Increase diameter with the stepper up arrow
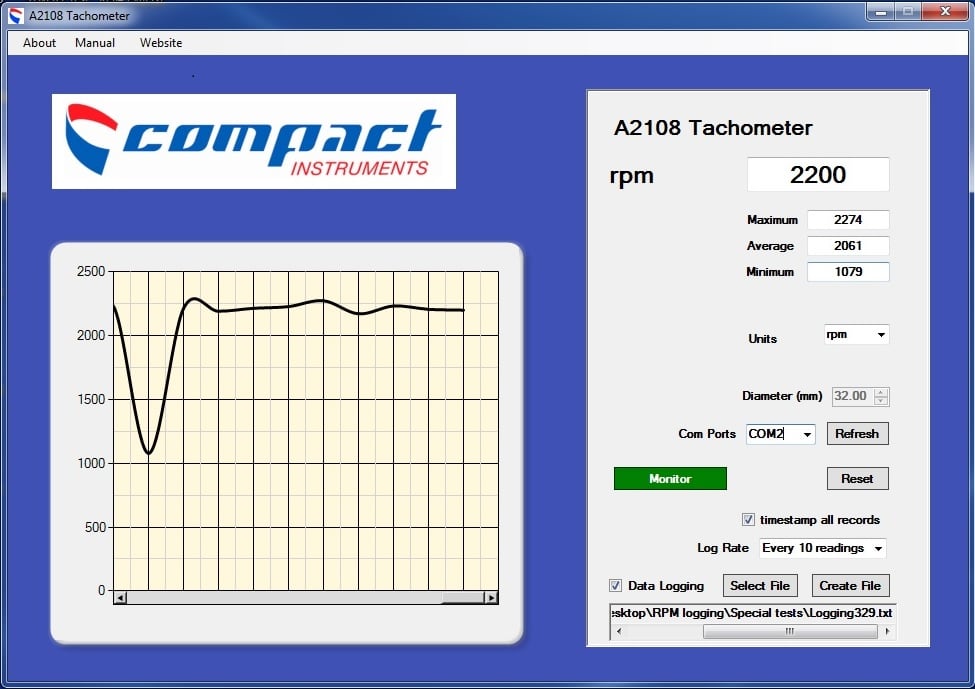 coord(881,392)
